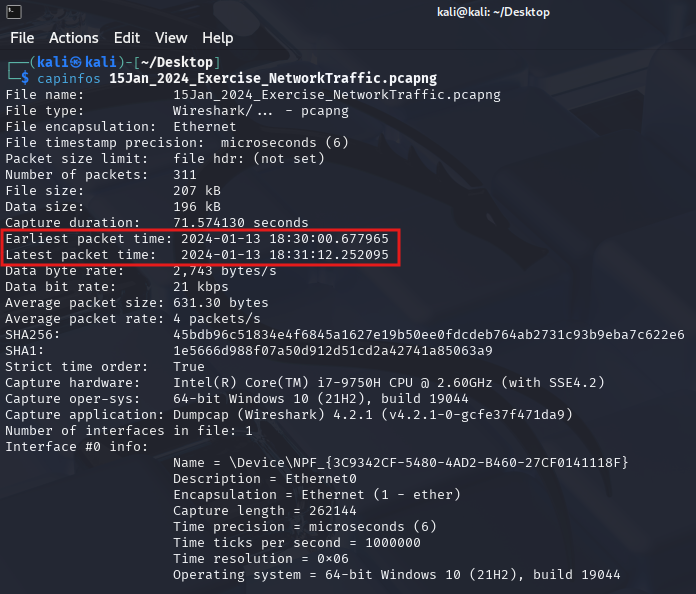Open the Edit menu

pos(127,38)
